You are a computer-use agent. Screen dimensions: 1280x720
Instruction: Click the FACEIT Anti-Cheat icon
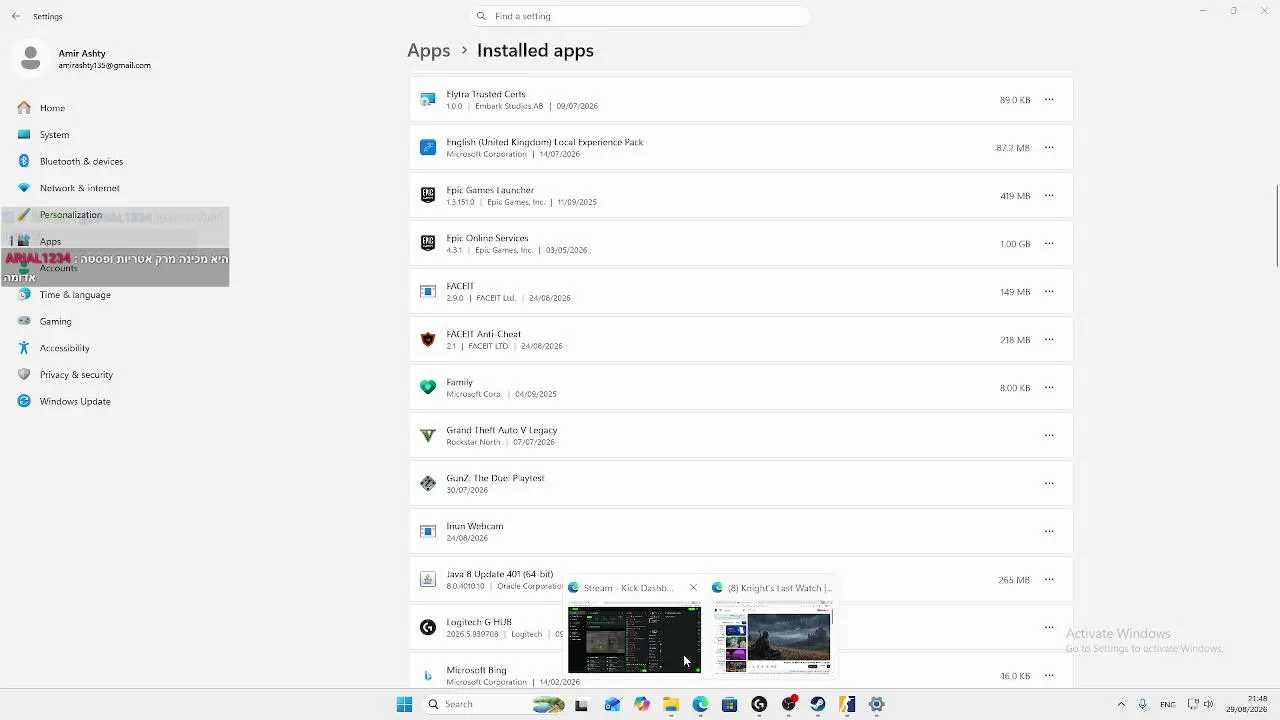[428, 340]
